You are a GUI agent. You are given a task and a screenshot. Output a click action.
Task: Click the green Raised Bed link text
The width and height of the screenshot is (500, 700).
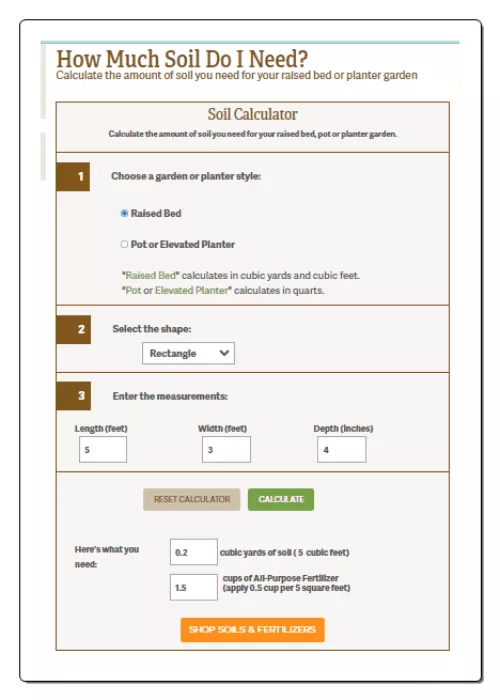pos(151,275)
